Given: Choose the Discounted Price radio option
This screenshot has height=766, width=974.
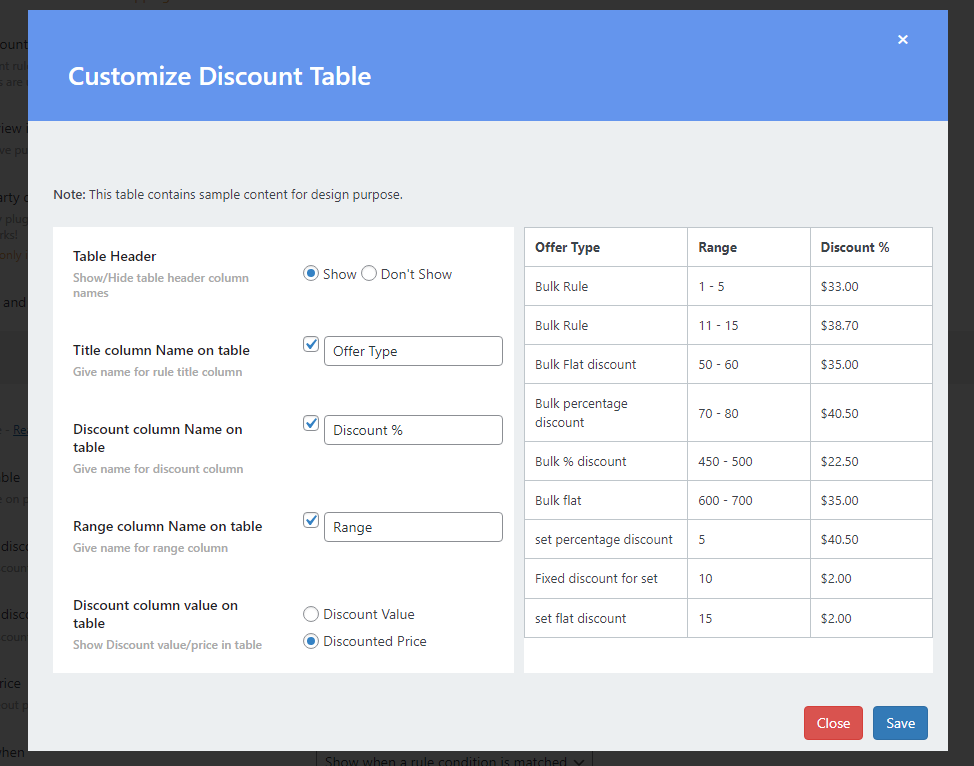Looking at the screenshot, I should tap(311, 641).
